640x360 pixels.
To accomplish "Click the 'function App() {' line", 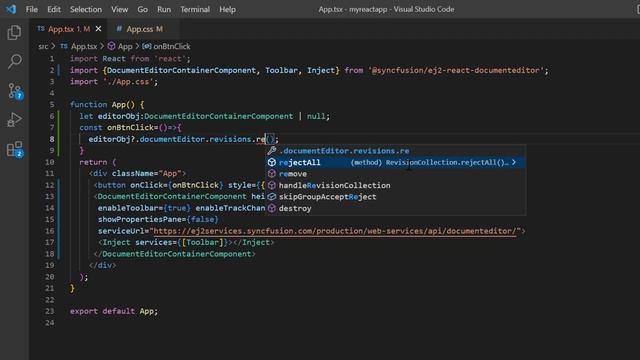I will [x=107, y=104].
